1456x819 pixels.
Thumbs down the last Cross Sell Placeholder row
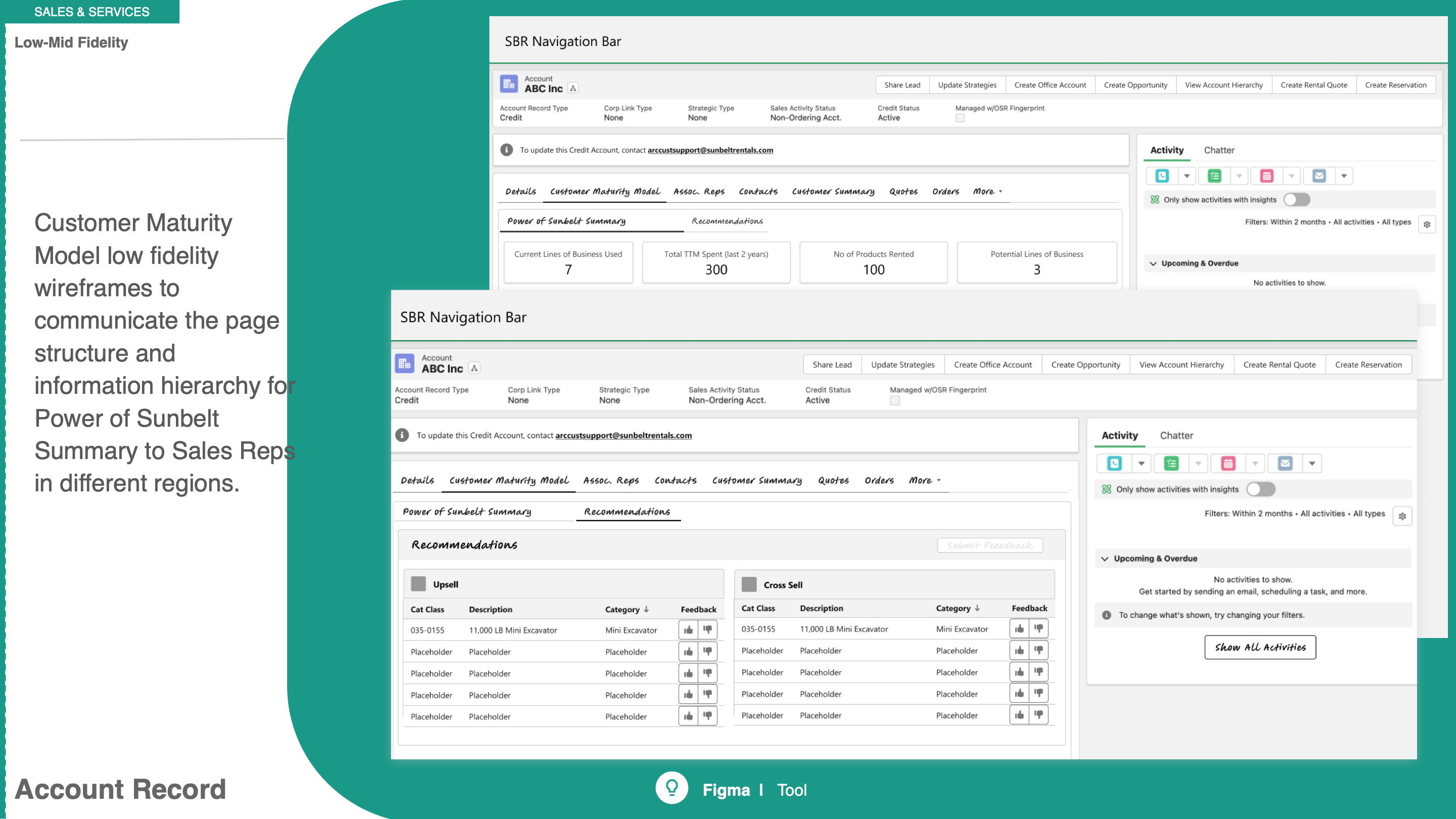pyautogui.click(x=1039, y=715)
